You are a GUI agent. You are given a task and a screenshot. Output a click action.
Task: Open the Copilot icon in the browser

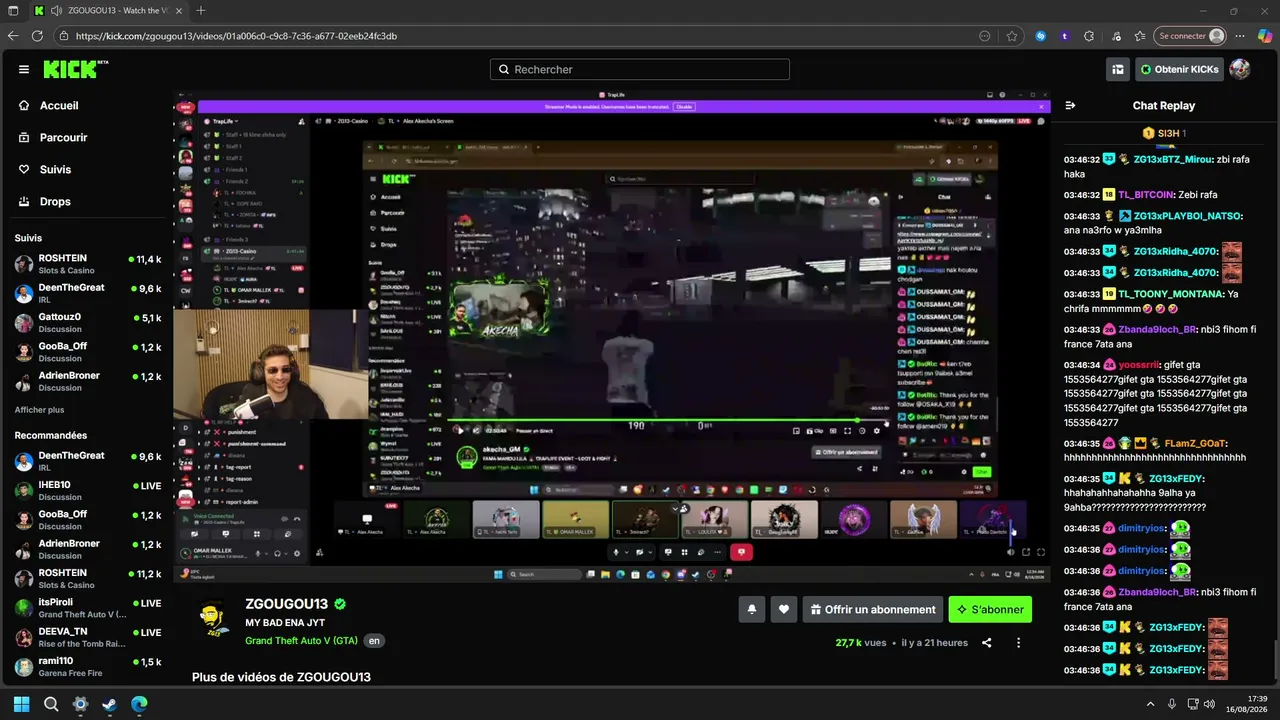(x=1264, y=36)
